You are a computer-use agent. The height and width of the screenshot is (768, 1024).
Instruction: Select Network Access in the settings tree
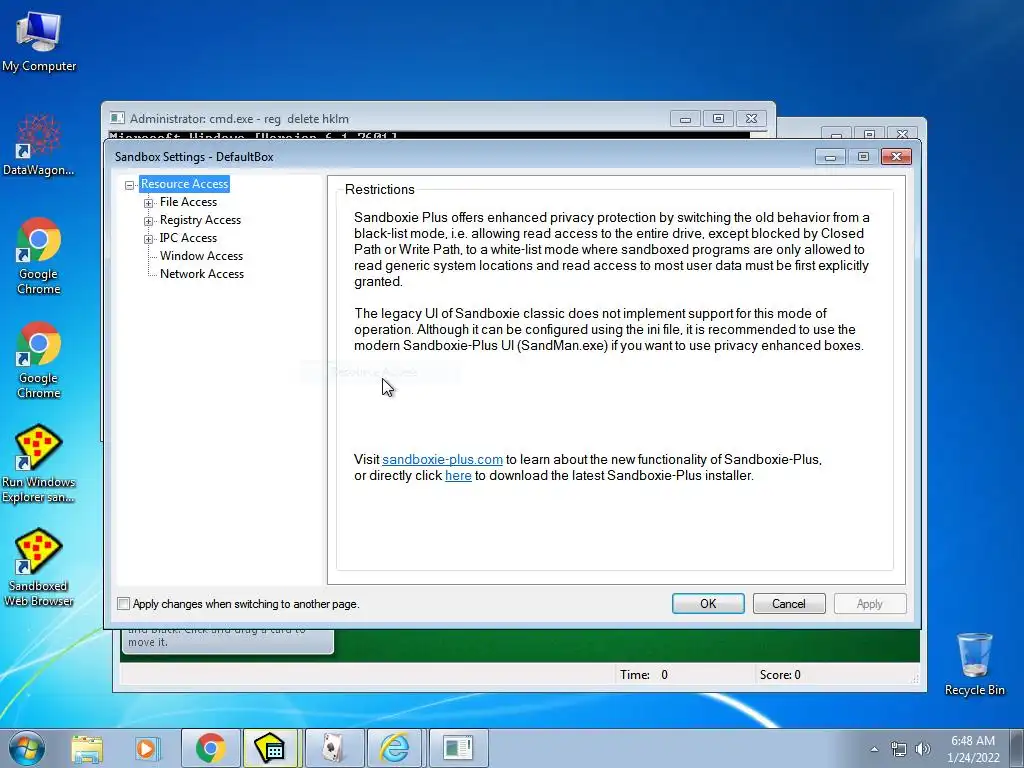point(202,274)
